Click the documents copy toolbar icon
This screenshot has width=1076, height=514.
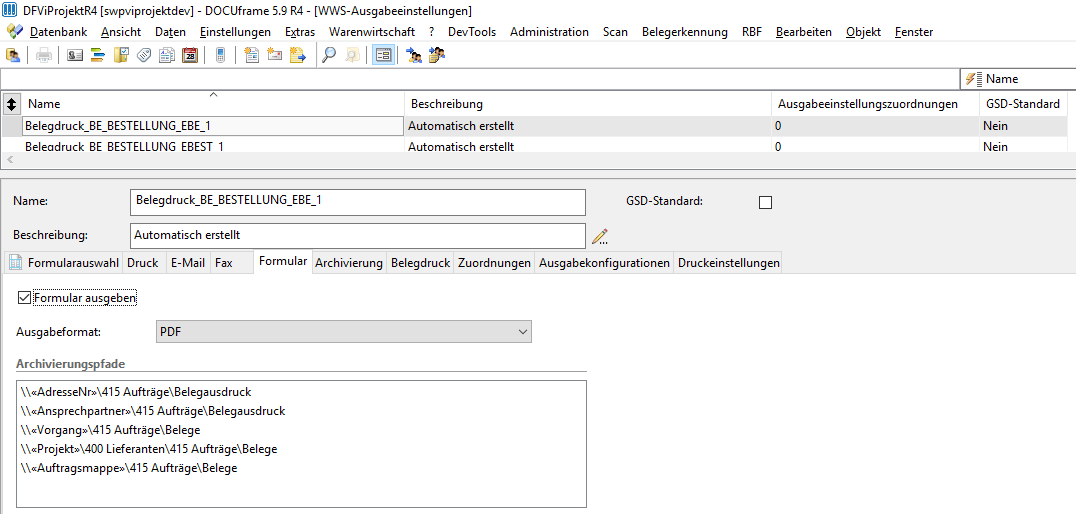[x=167, y=56]
